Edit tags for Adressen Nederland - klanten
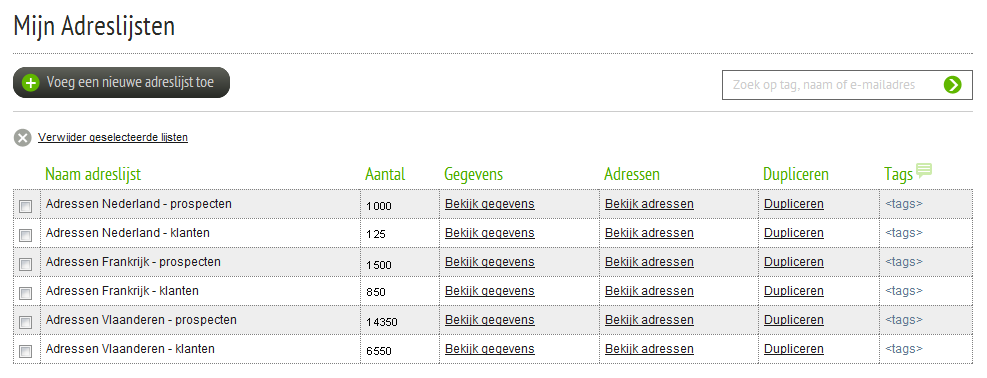987x378 pixels. click(904, 233)
